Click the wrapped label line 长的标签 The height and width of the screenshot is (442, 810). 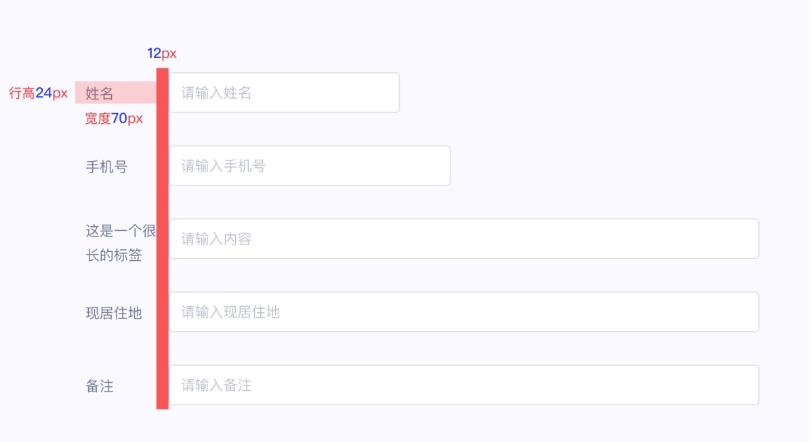click(x=113, y=255)
